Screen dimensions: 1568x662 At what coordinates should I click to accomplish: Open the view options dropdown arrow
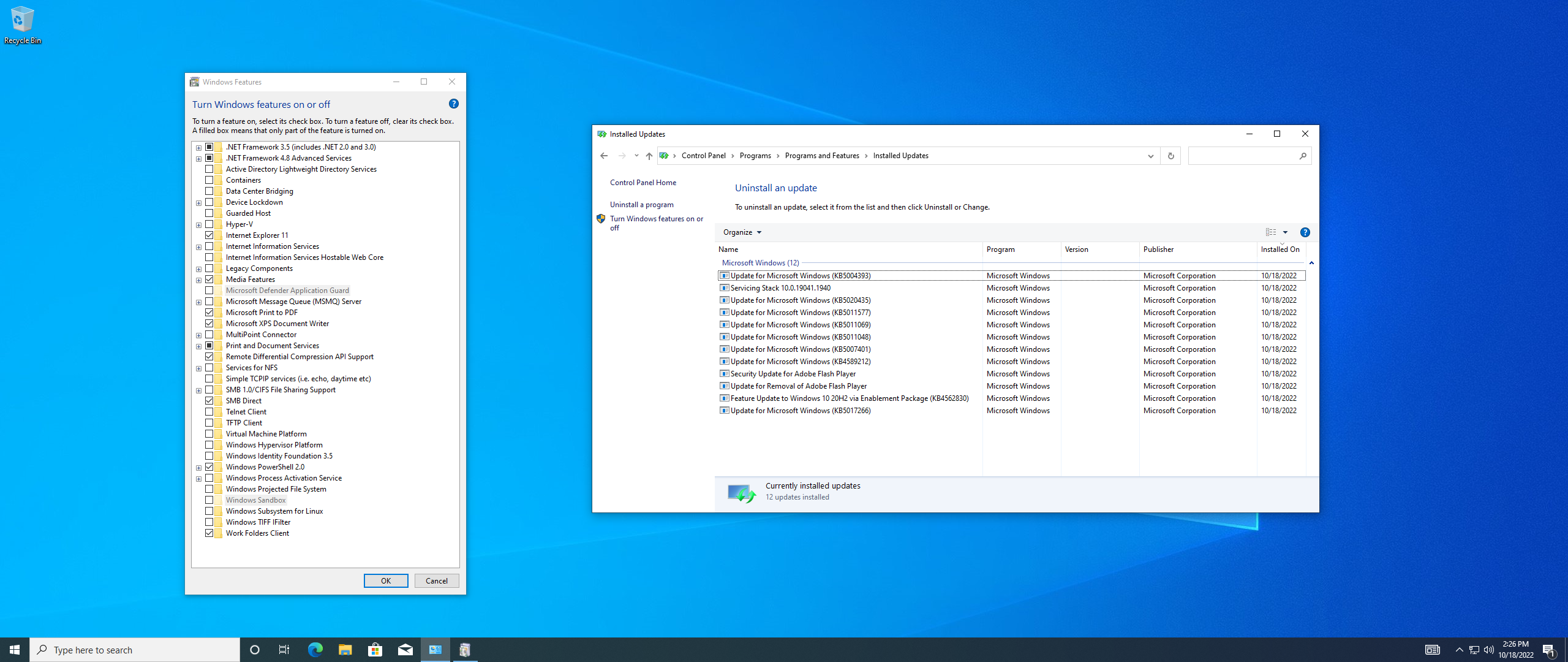pos(1285,232)
